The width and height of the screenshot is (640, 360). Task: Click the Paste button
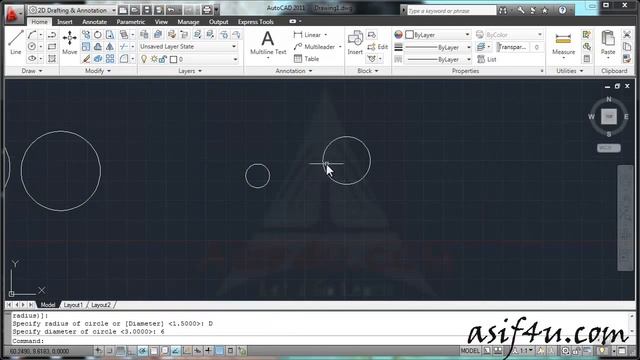(608, 42)
